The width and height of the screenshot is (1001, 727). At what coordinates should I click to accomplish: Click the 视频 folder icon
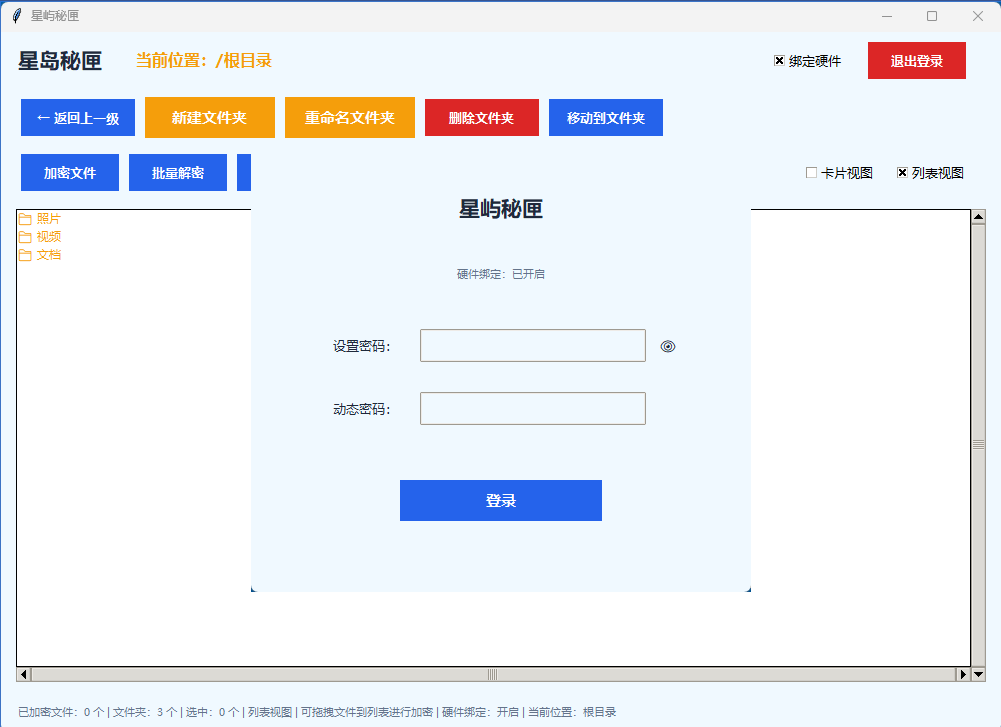(x=26, y=237)
